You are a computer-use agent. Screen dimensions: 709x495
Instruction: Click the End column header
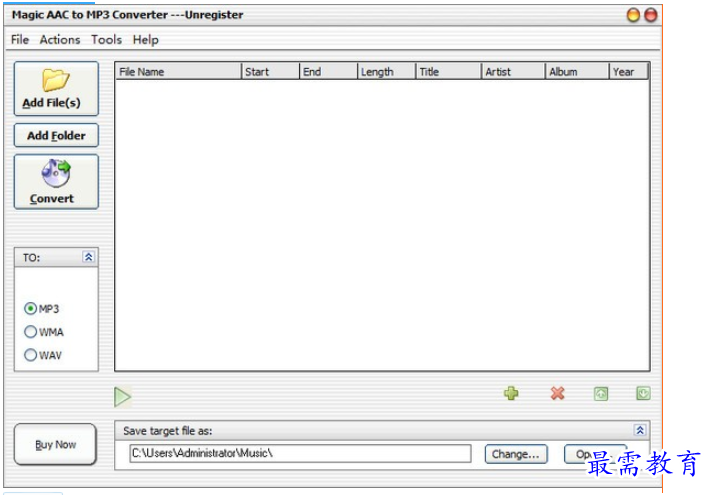click(328, 72)
